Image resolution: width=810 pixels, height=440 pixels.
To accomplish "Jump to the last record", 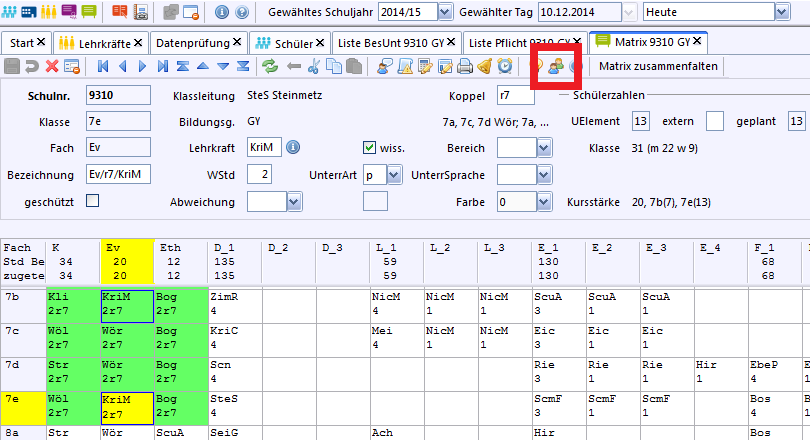I will pos(163,66).
